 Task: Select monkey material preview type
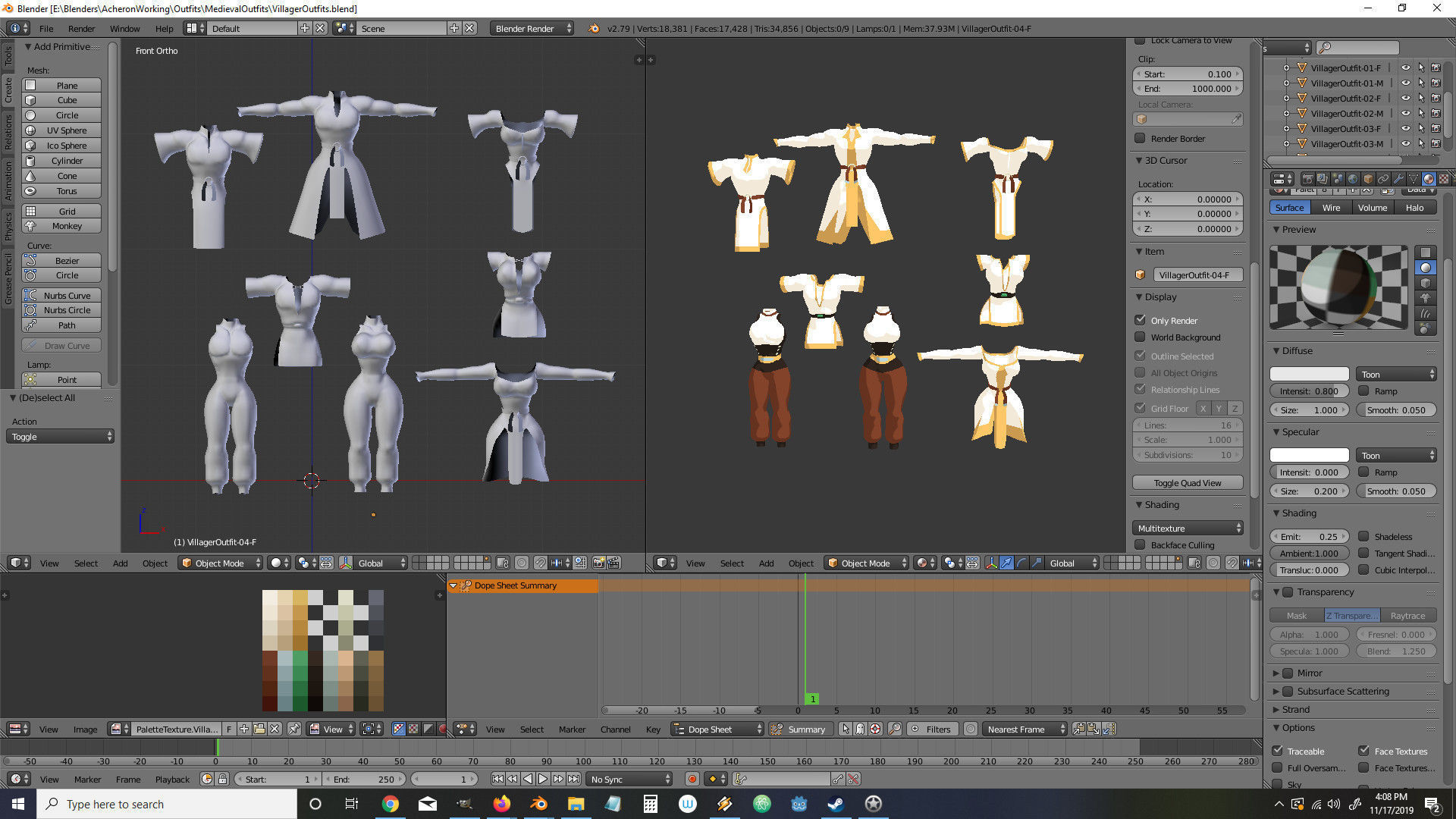[x=1426, y=298]
